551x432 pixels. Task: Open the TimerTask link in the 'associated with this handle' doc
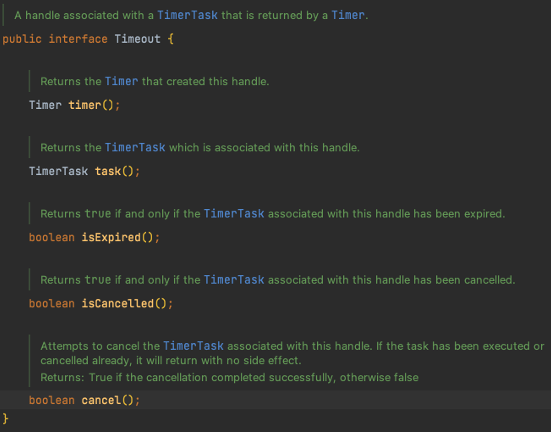pos(135,147)
